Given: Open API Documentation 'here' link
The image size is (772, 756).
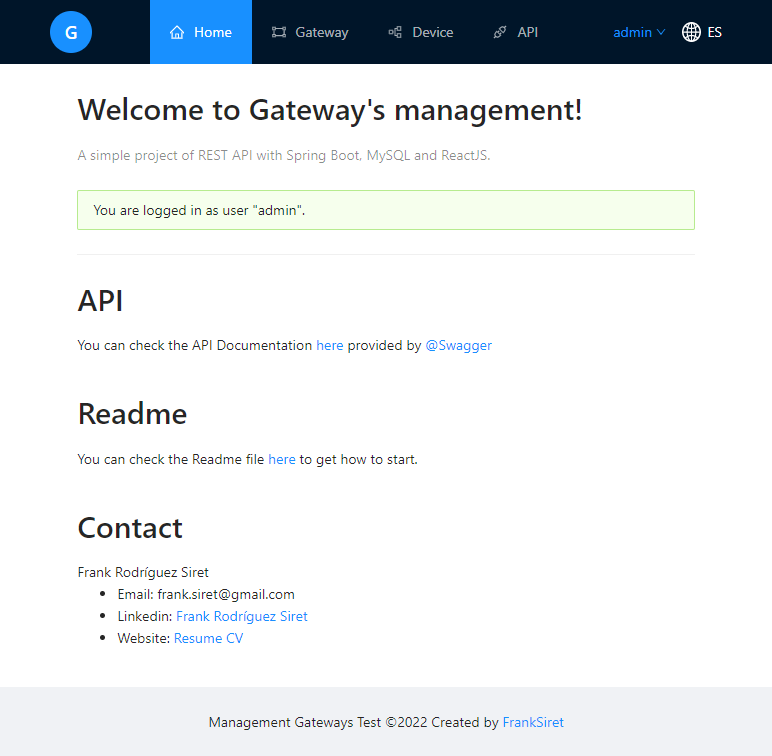Looking at the screenshot, I should pyautogui.click(x=329, y=346).
